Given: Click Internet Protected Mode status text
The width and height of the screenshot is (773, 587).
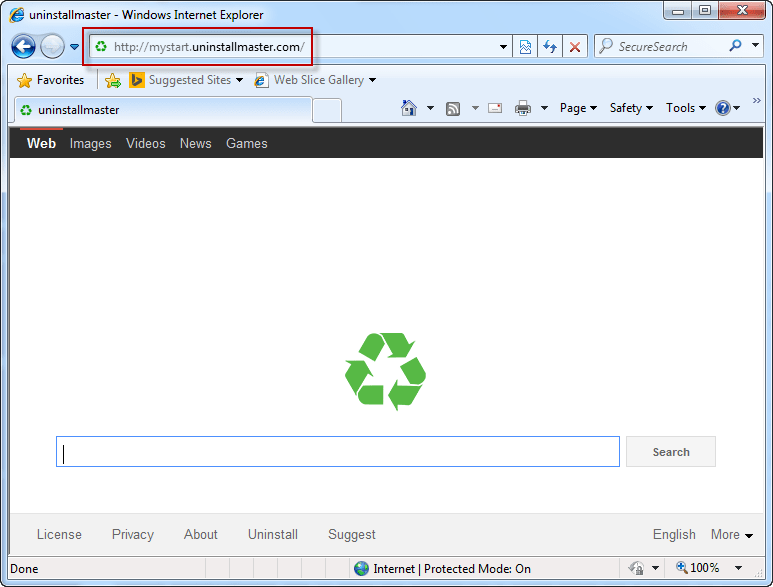Looking at the screenshot, I should (x=452, y=569).
